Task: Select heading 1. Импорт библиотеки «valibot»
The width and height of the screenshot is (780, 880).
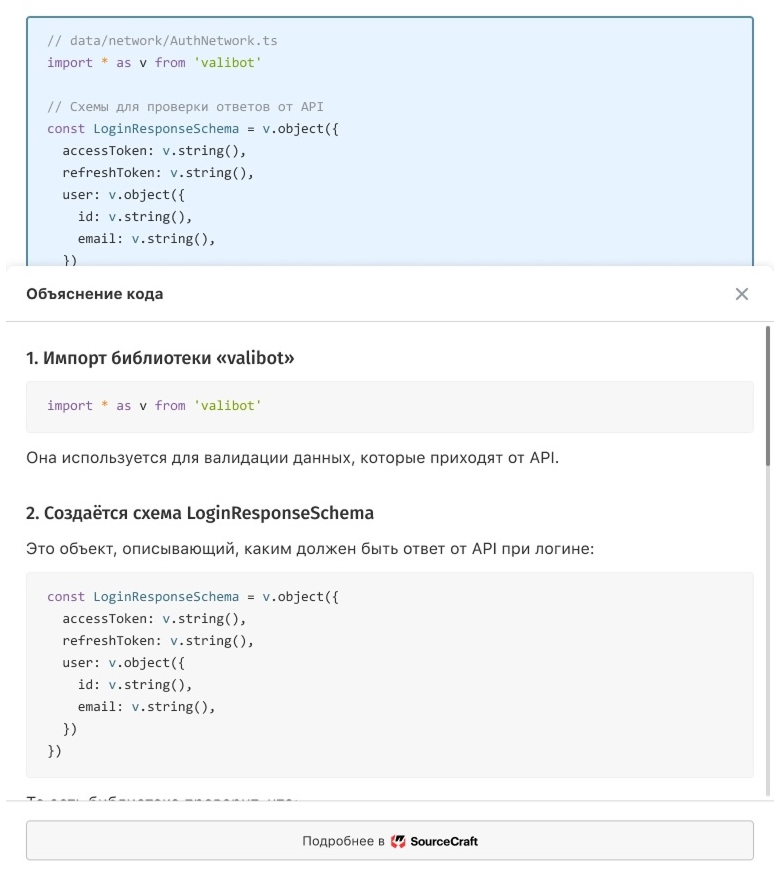Action: (160, 358)
